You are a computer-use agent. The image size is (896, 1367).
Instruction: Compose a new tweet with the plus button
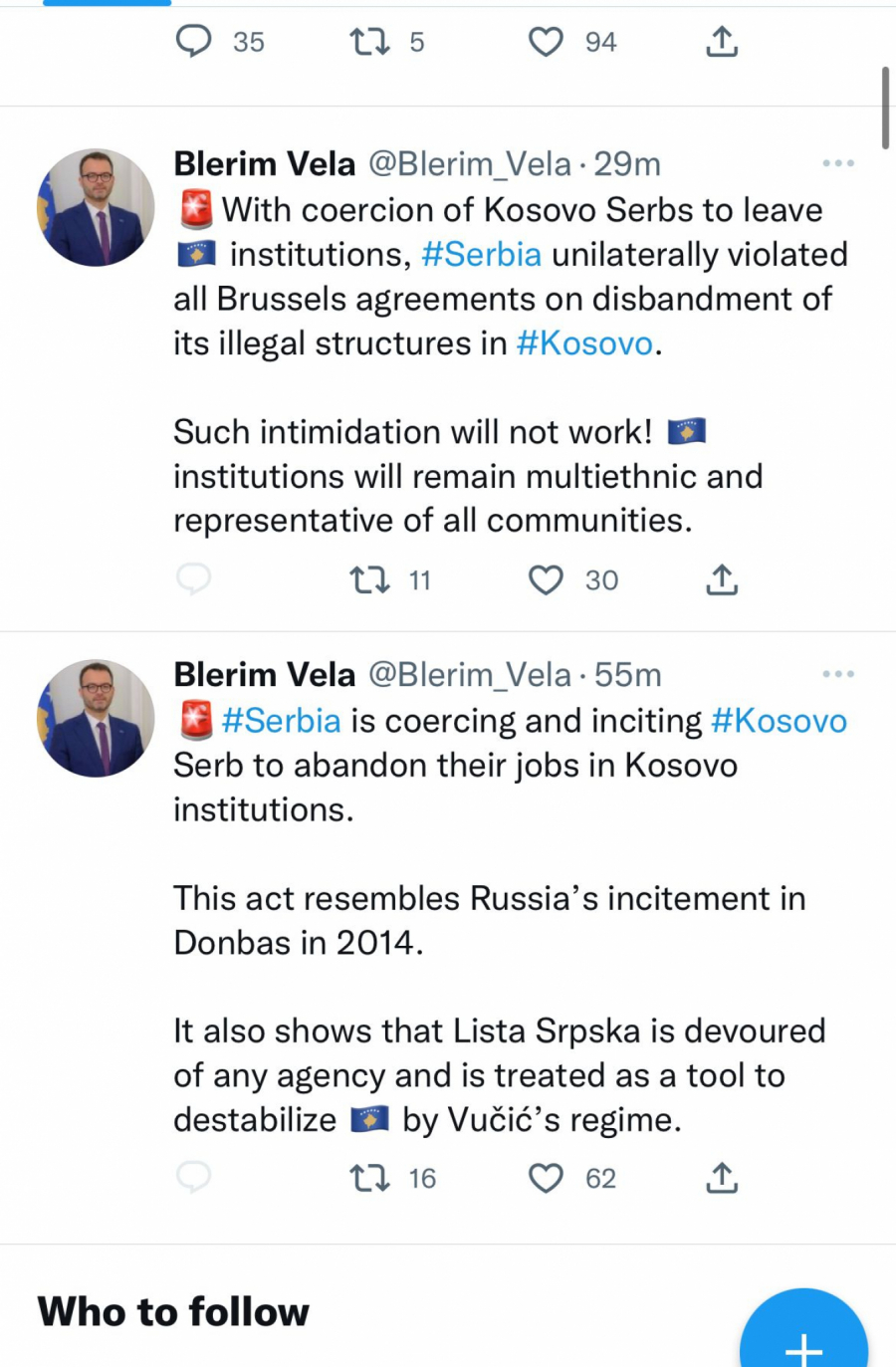[x=802, y=1351]
